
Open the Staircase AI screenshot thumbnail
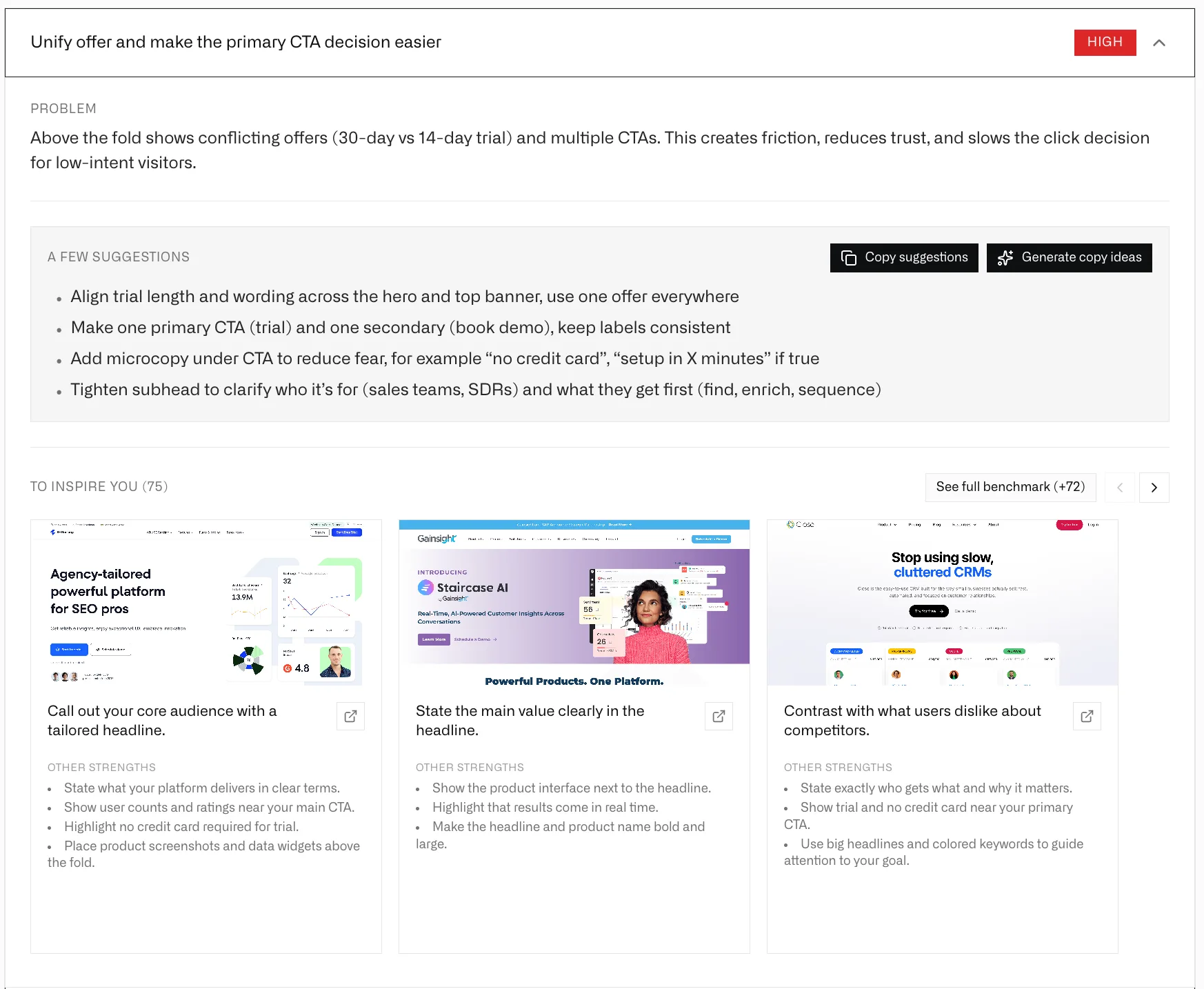click(574, 603)
